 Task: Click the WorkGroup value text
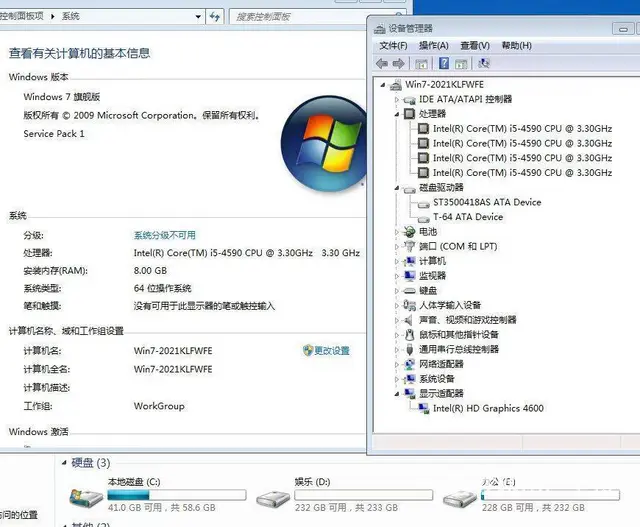(x=159, y=406)
